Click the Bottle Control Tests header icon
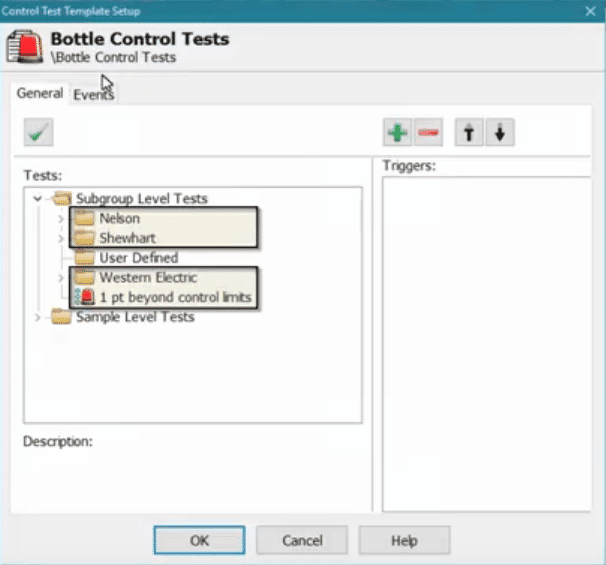606x565 pixels. pyautogui.click(x=27, y=48)
